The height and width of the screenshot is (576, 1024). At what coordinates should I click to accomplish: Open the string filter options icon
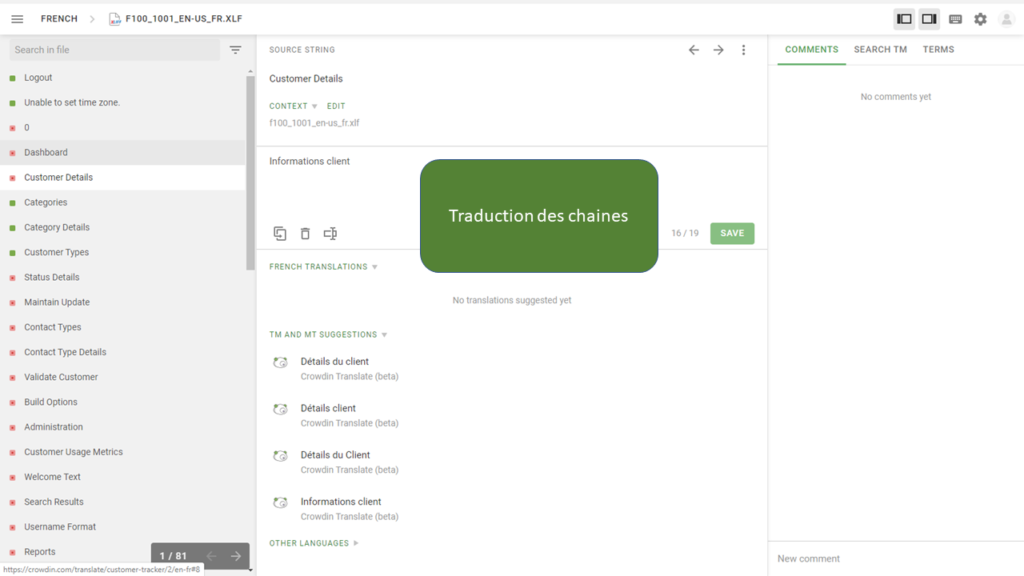[x=235, y=50]
